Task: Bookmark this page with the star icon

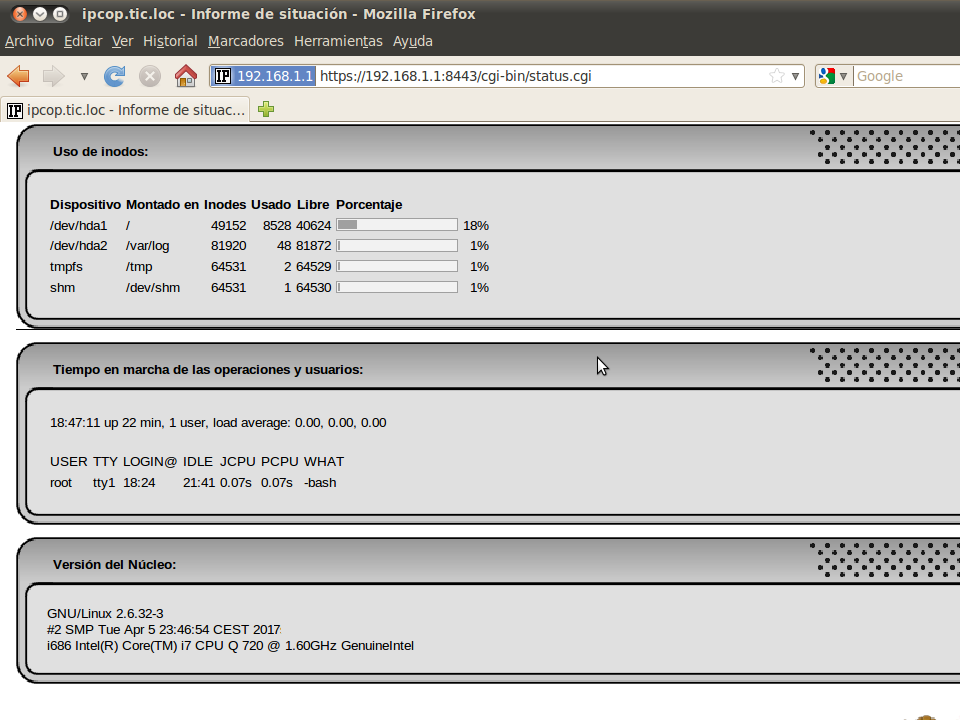Action: [777, 76]
